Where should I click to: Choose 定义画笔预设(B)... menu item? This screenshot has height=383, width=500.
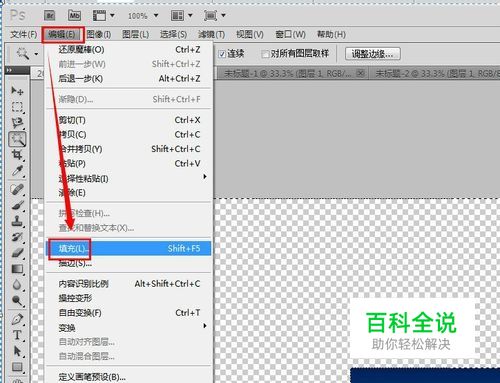[x=129, y=377]
